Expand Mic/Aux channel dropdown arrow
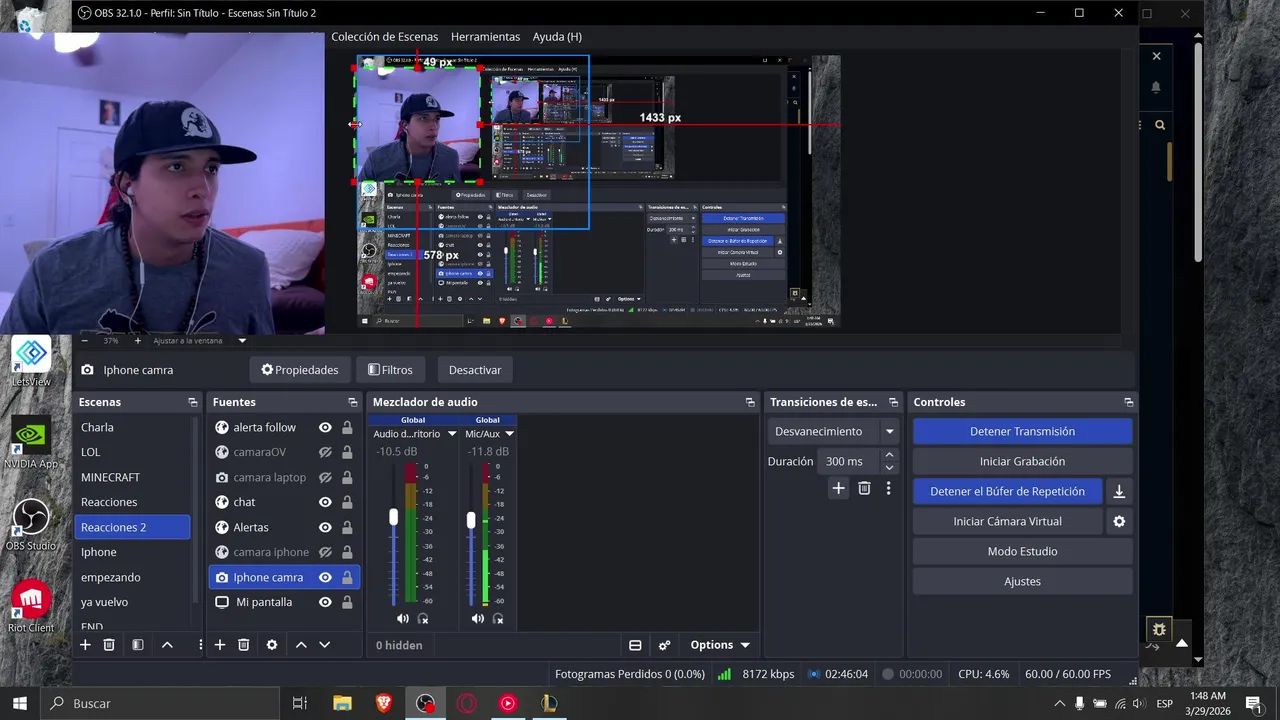 pos(509,434)
